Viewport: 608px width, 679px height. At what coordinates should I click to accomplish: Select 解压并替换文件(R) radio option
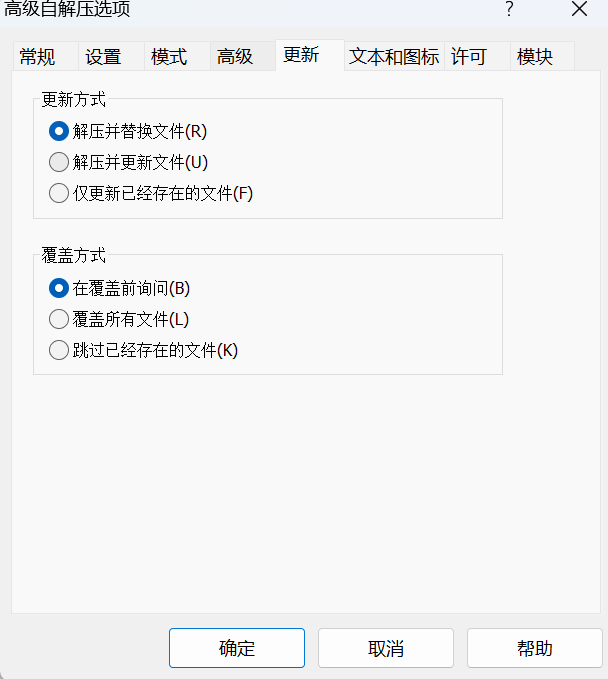[128, 131]
